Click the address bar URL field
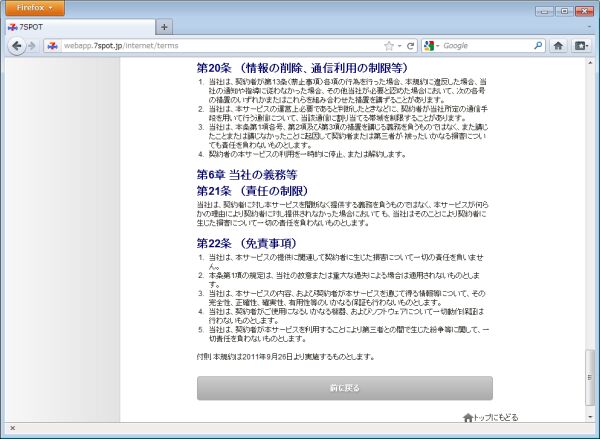This screenshot has width=600, height=439. [x=220, y=46]
